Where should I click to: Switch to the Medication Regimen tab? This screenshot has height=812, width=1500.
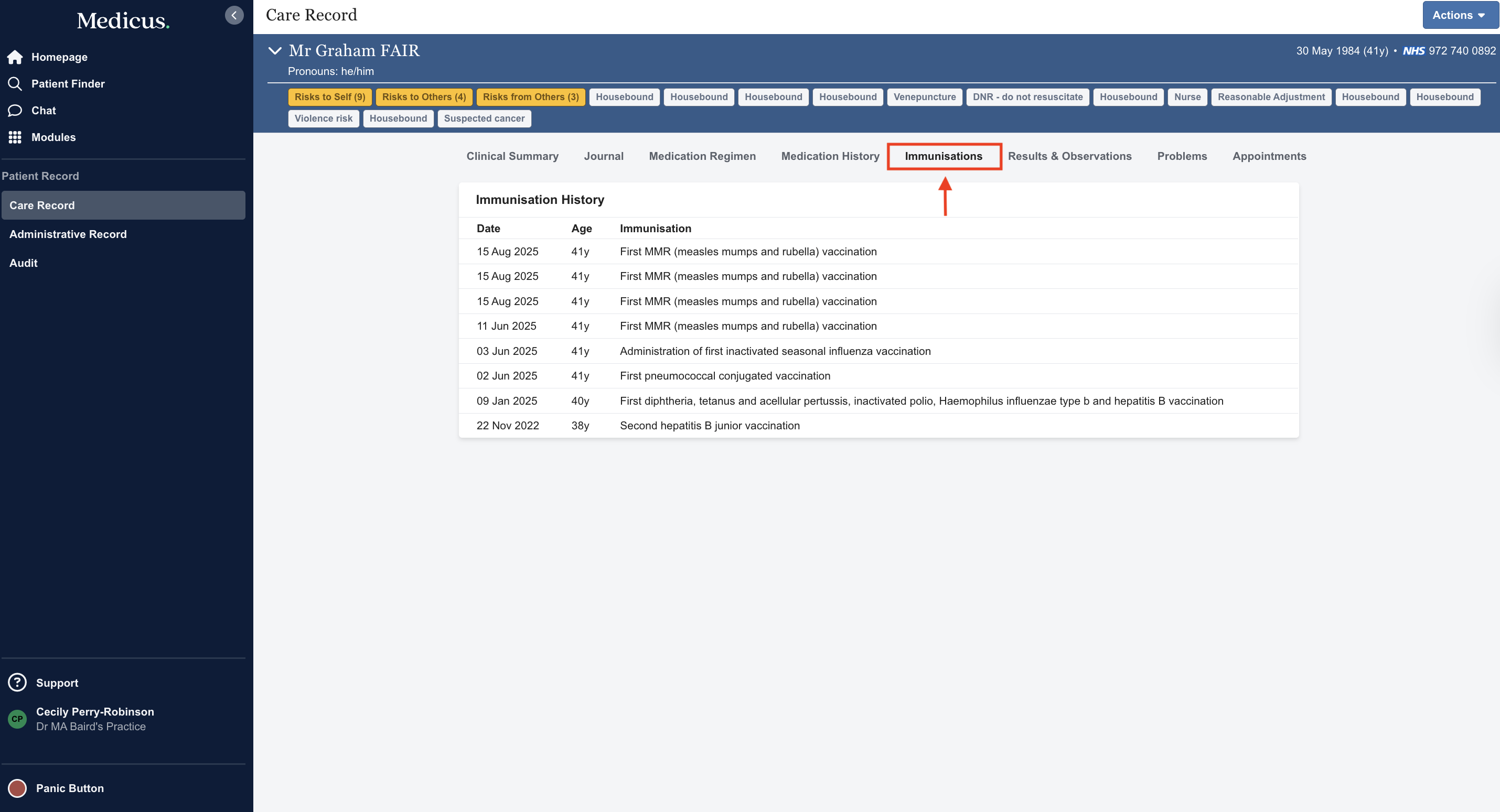pos(702,156)
